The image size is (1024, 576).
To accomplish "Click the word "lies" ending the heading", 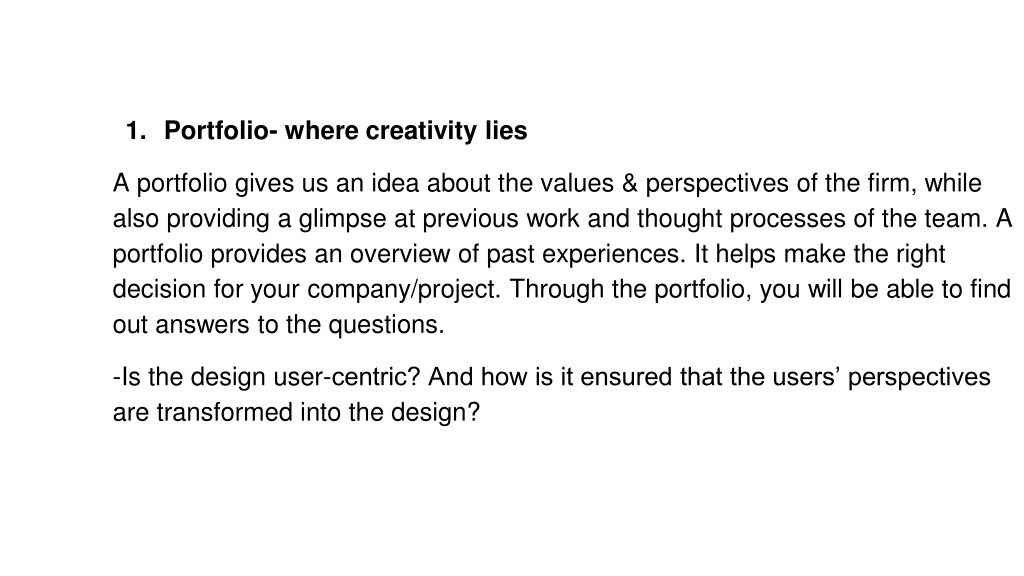I will click(506, 131).
